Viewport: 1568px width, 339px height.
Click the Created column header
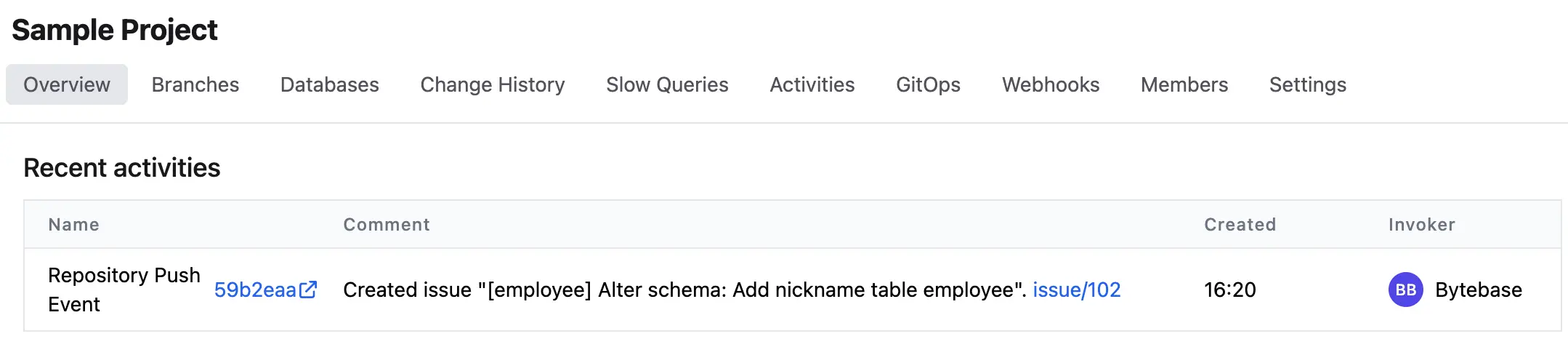point(1240,225)
